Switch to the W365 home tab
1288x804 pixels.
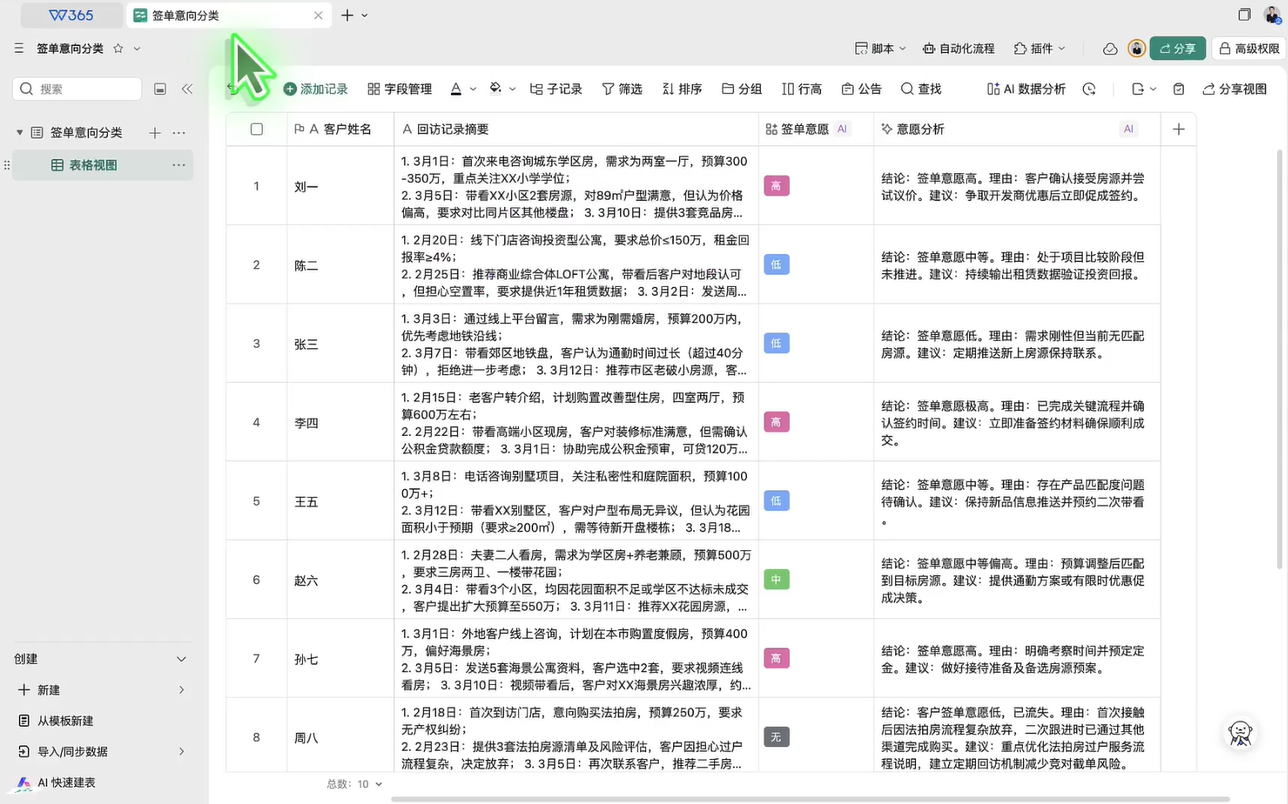pyautogui.click(x=71, y=15)
